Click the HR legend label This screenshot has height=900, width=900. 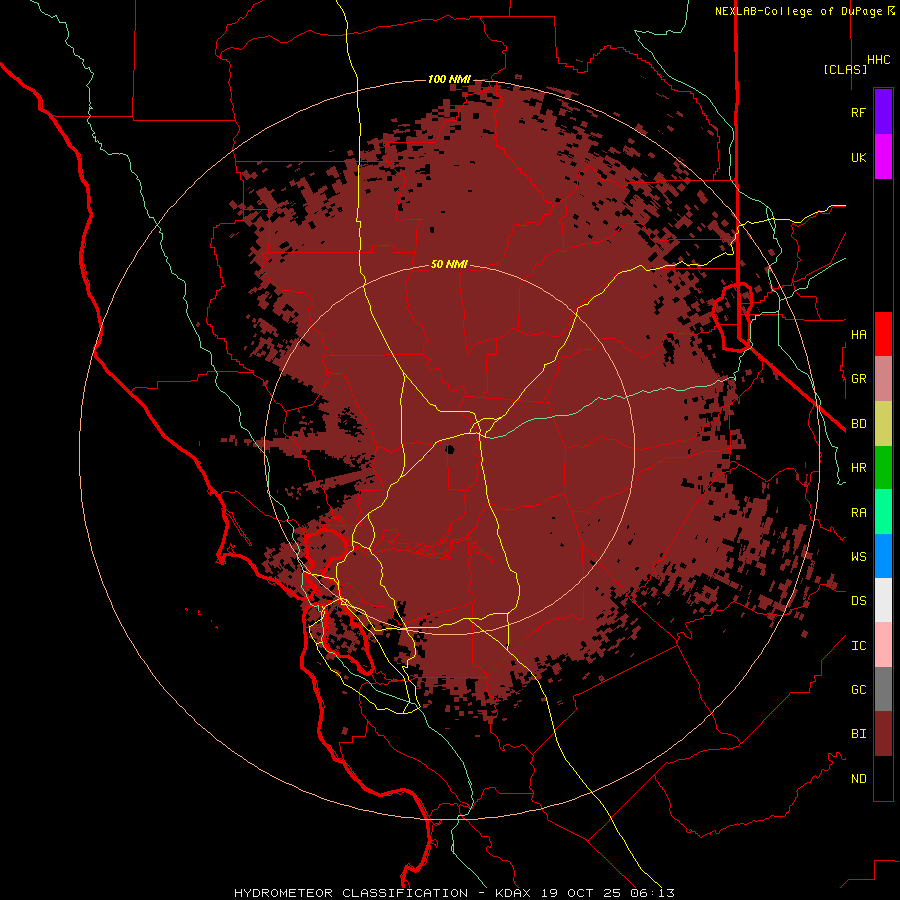click(858, 468)
